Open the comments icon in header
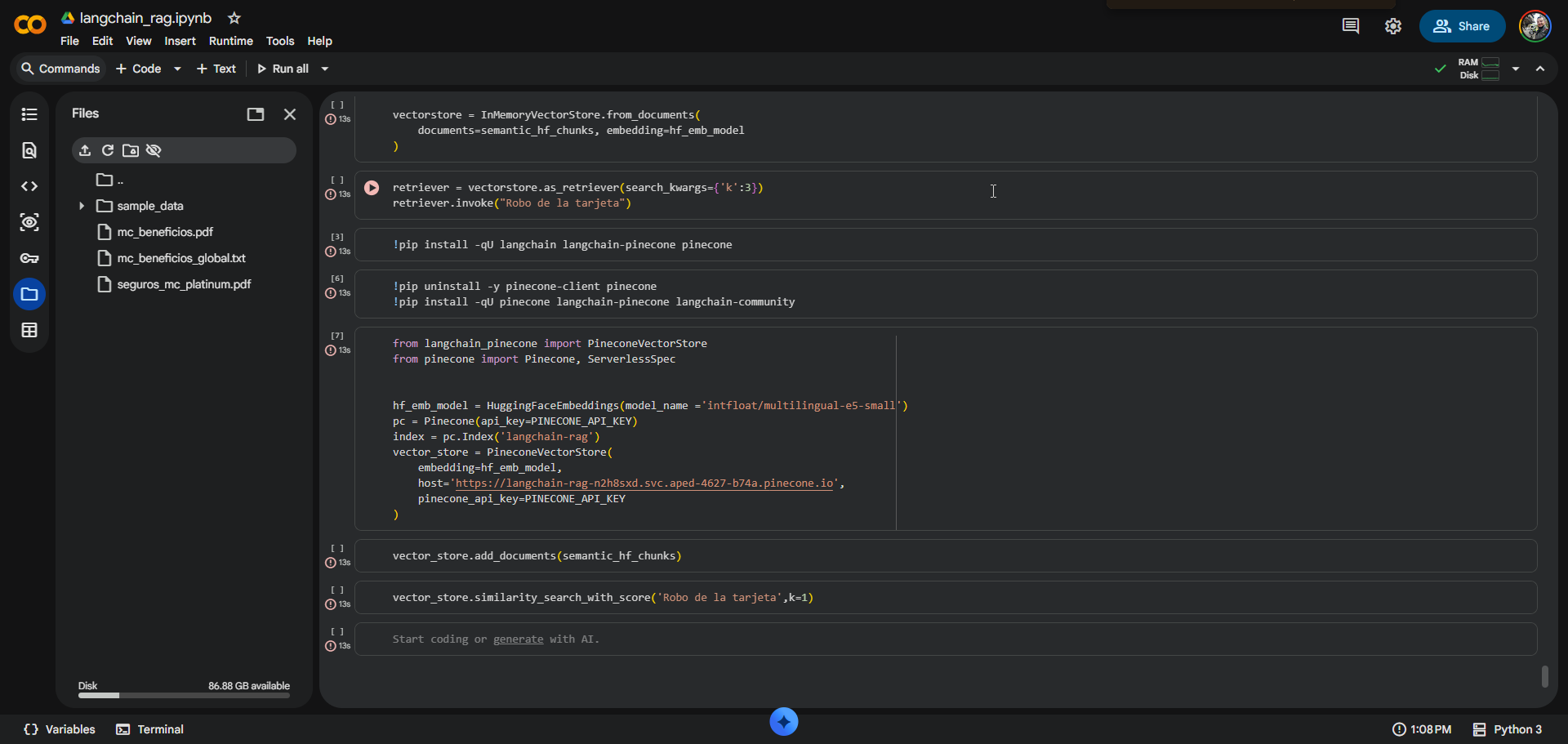 1351,26
